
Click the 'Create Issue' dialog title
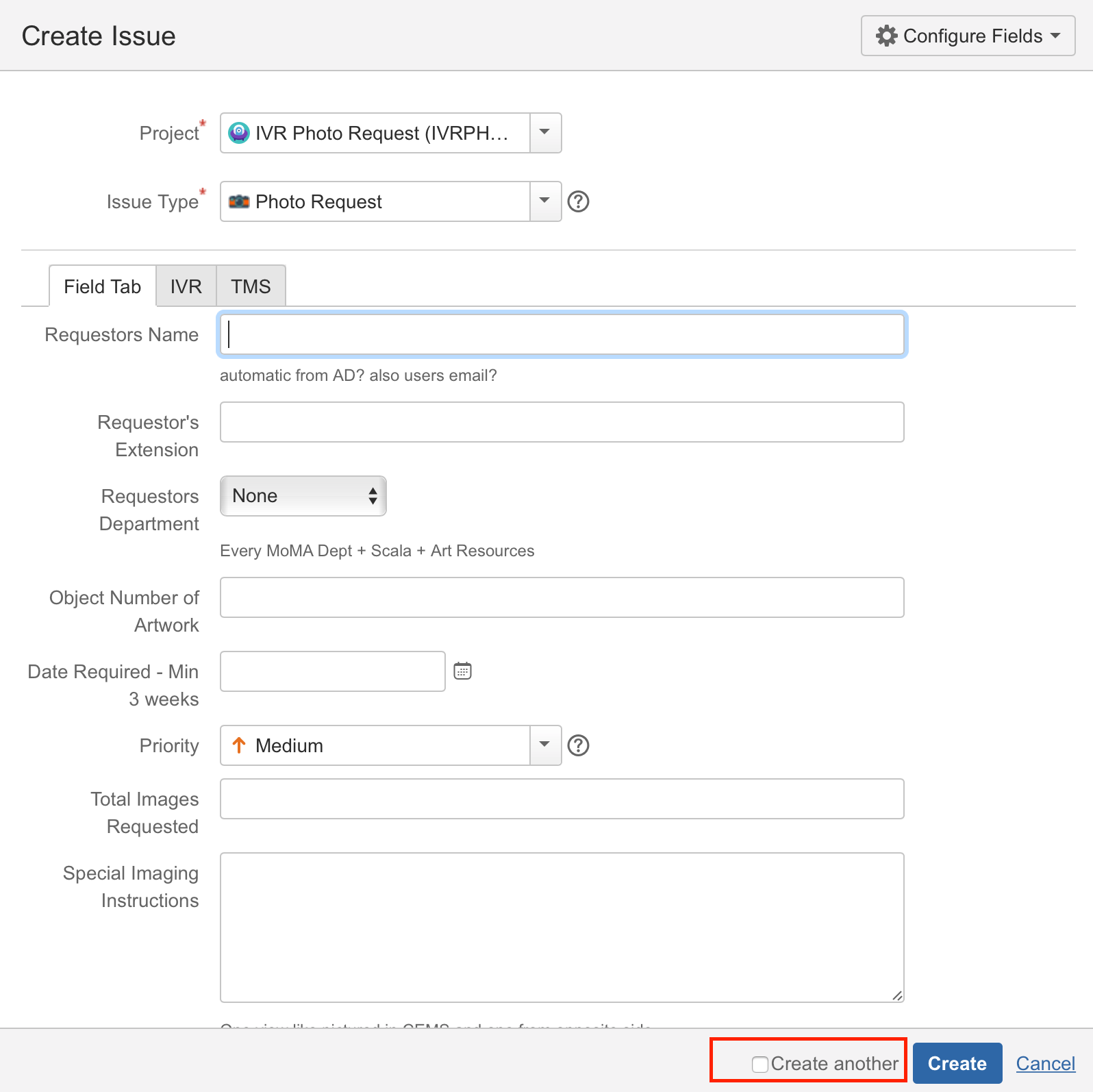point(99,36)
